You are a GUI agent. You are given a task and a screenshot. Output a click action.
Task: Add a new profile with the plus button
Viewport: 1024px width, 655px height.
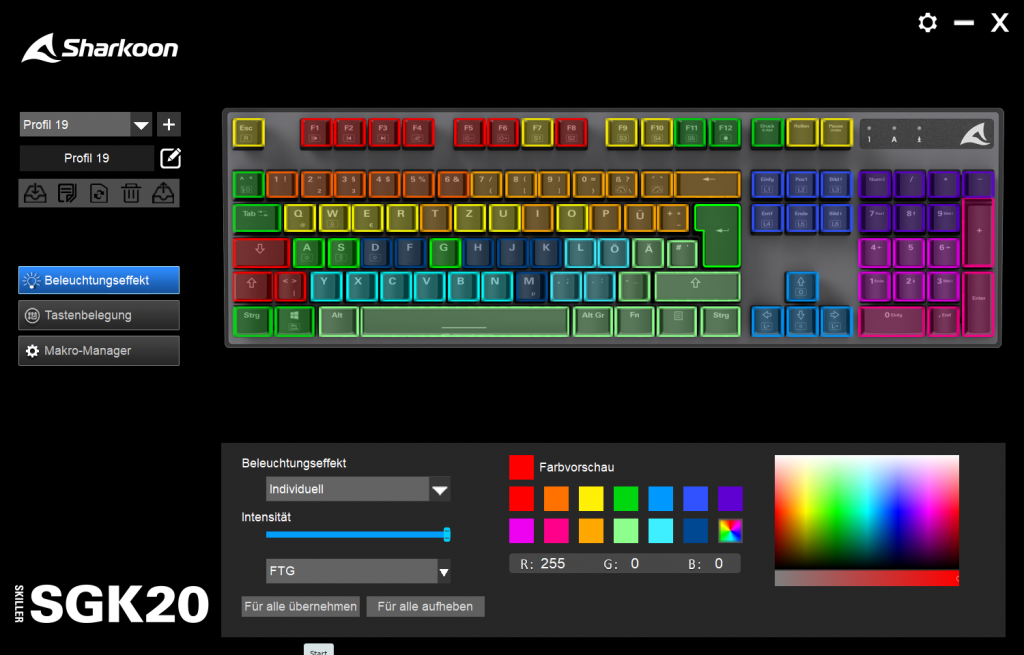click(x=168, y=124)
